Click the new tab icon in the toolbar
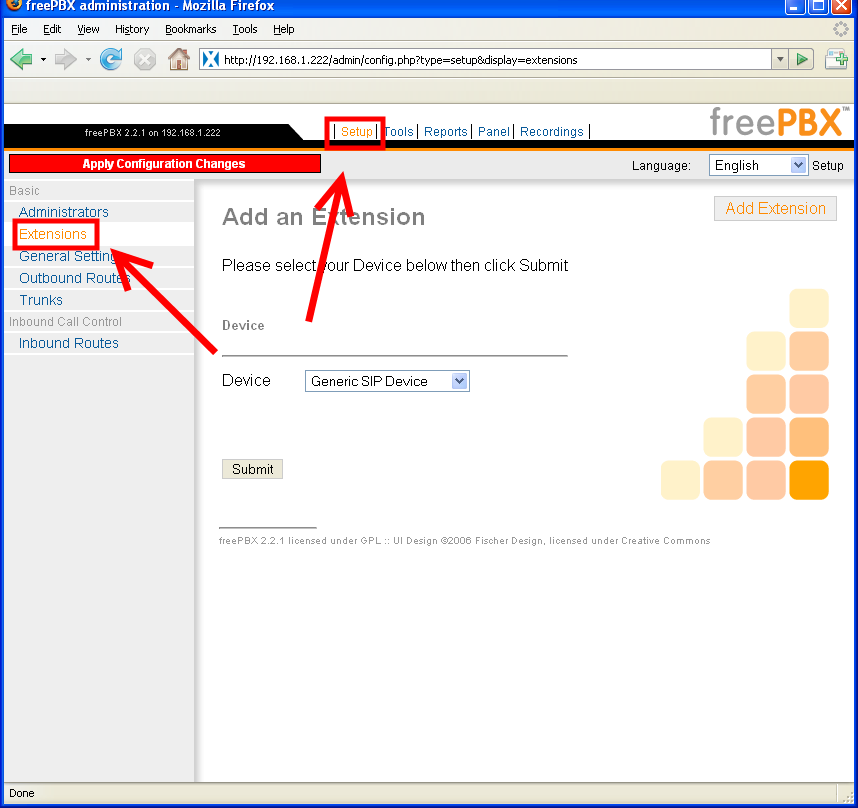The image size is (858, 808). point(837,59)
